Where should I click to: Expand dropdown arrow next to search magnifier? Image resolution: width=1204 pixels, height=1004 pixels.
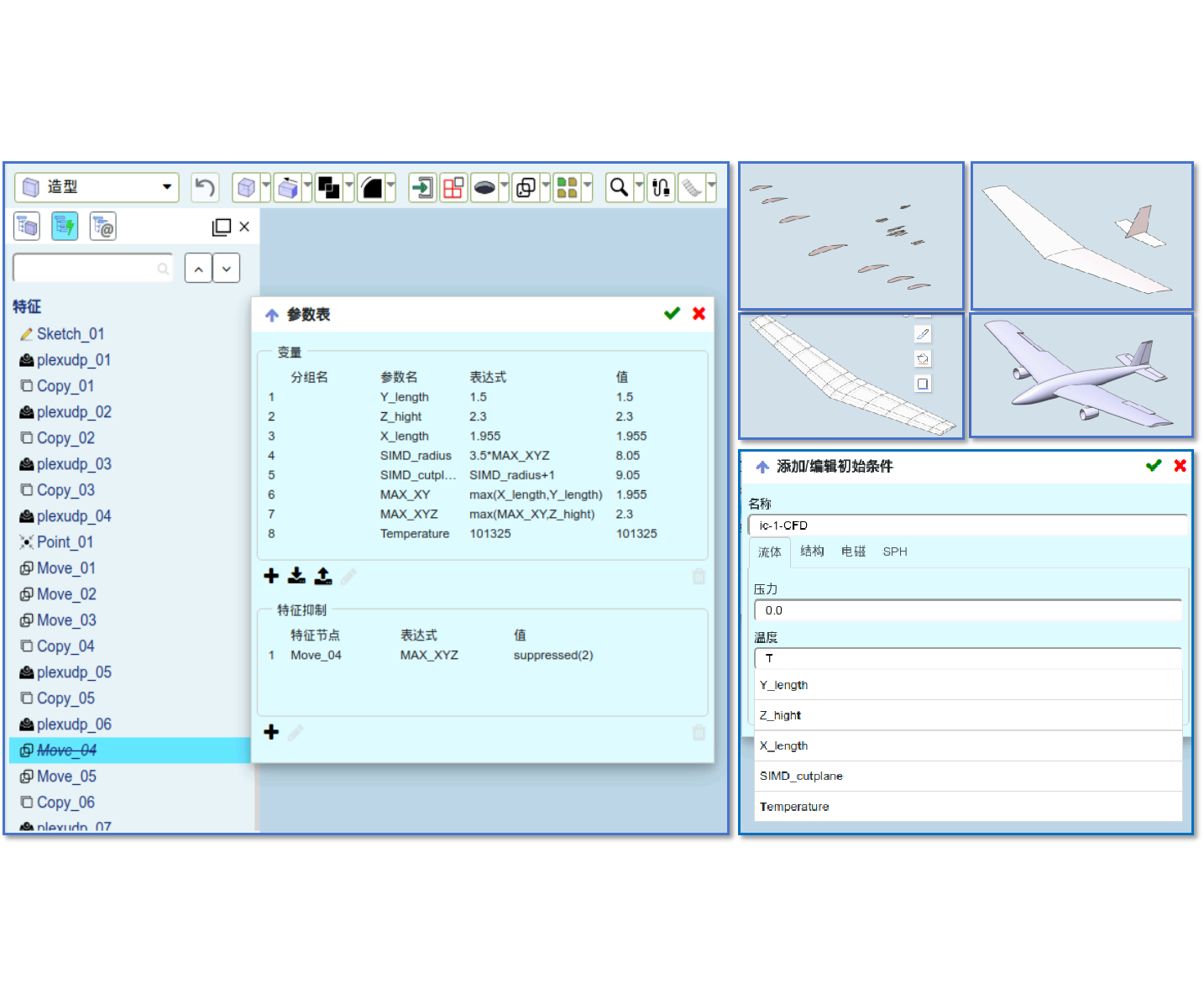pos(639,187)
